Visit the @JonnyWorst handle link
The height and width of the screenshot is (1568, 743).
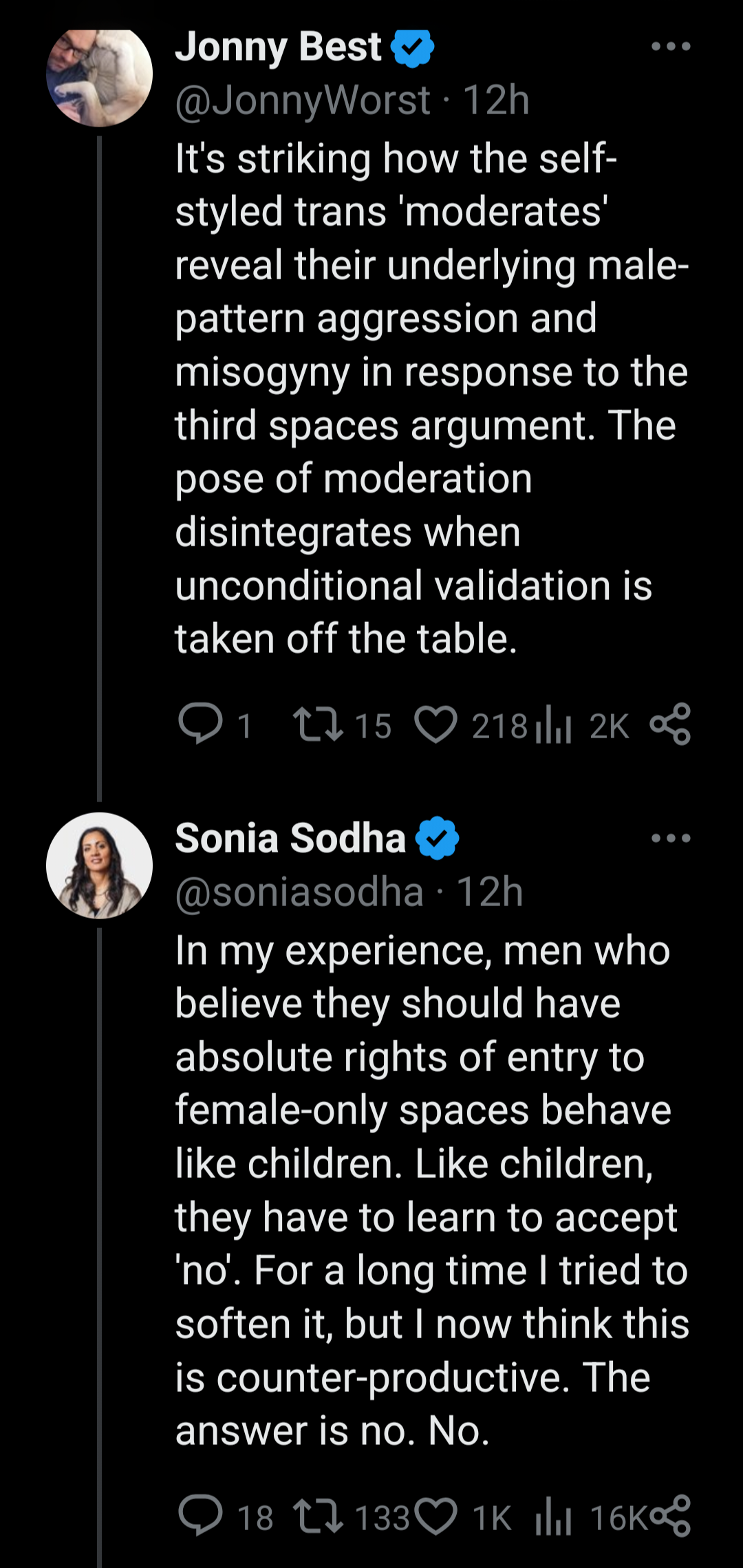pyautogui.click(x=303, y=100)
